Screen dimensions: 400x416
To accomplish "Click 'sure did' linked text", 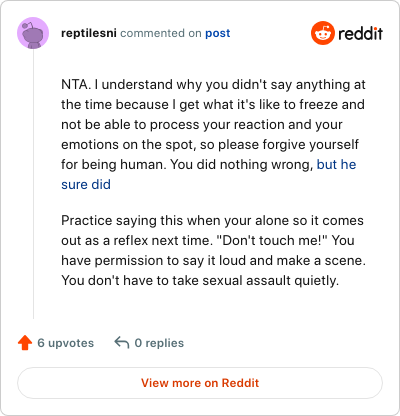I will pos(86,184).
